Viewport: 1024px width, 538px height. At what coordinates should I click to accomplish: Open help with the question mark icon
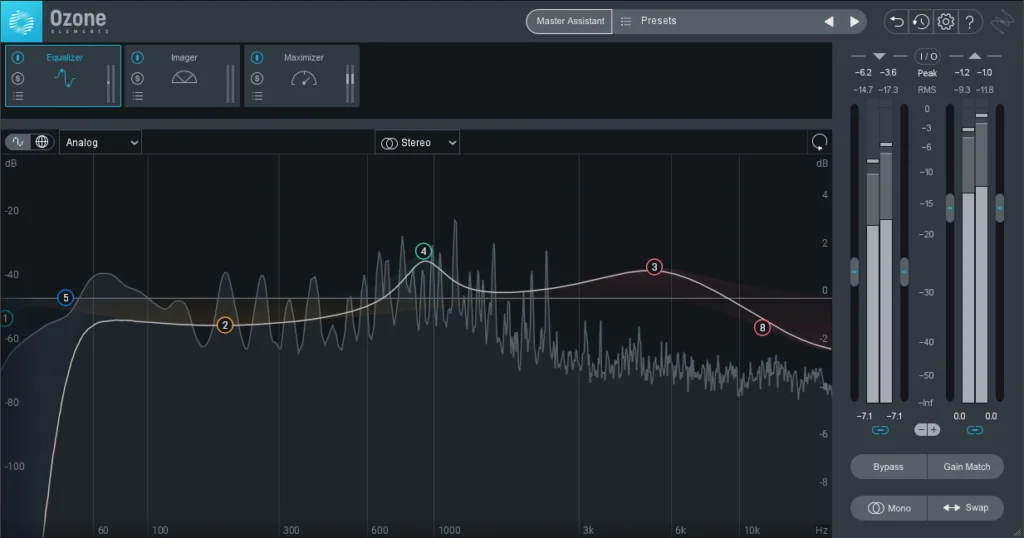click(x=970, y=22)
